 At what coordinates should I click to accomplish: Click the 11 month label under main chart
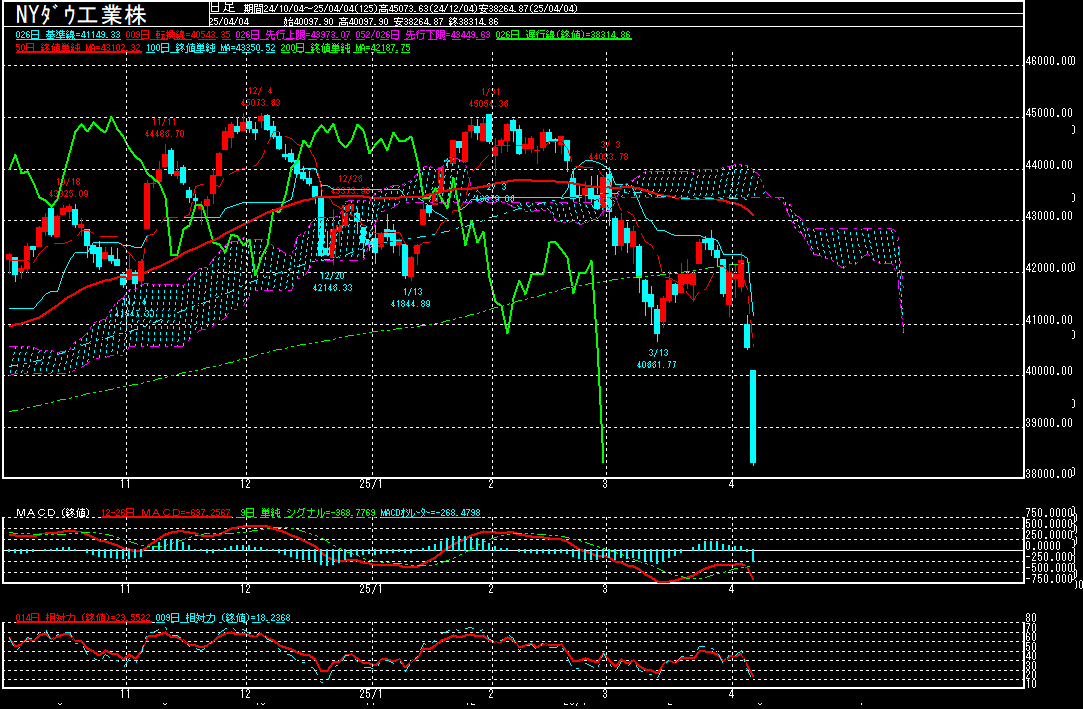(126, 484)
